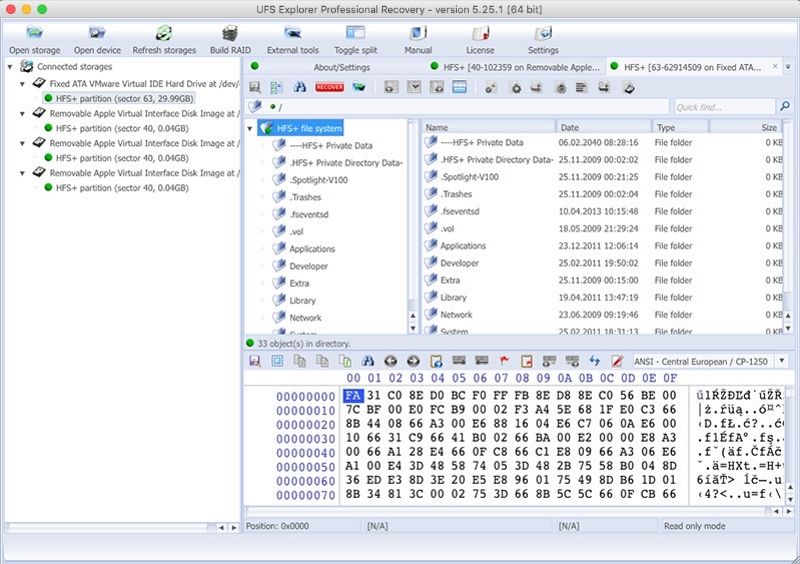
Task: Click the magnifier search icon beside Quick find
Action: 785,106
